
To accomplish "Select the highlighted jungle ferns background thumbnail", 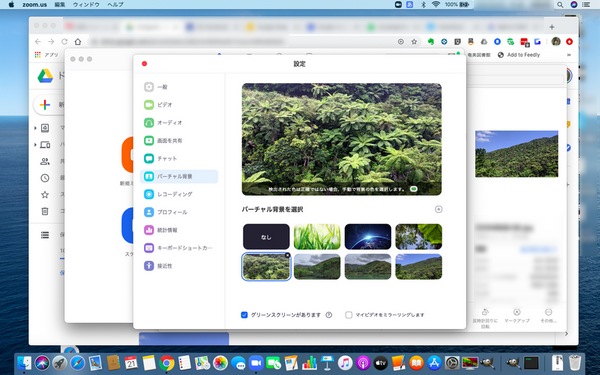I will tap(266, 267).
